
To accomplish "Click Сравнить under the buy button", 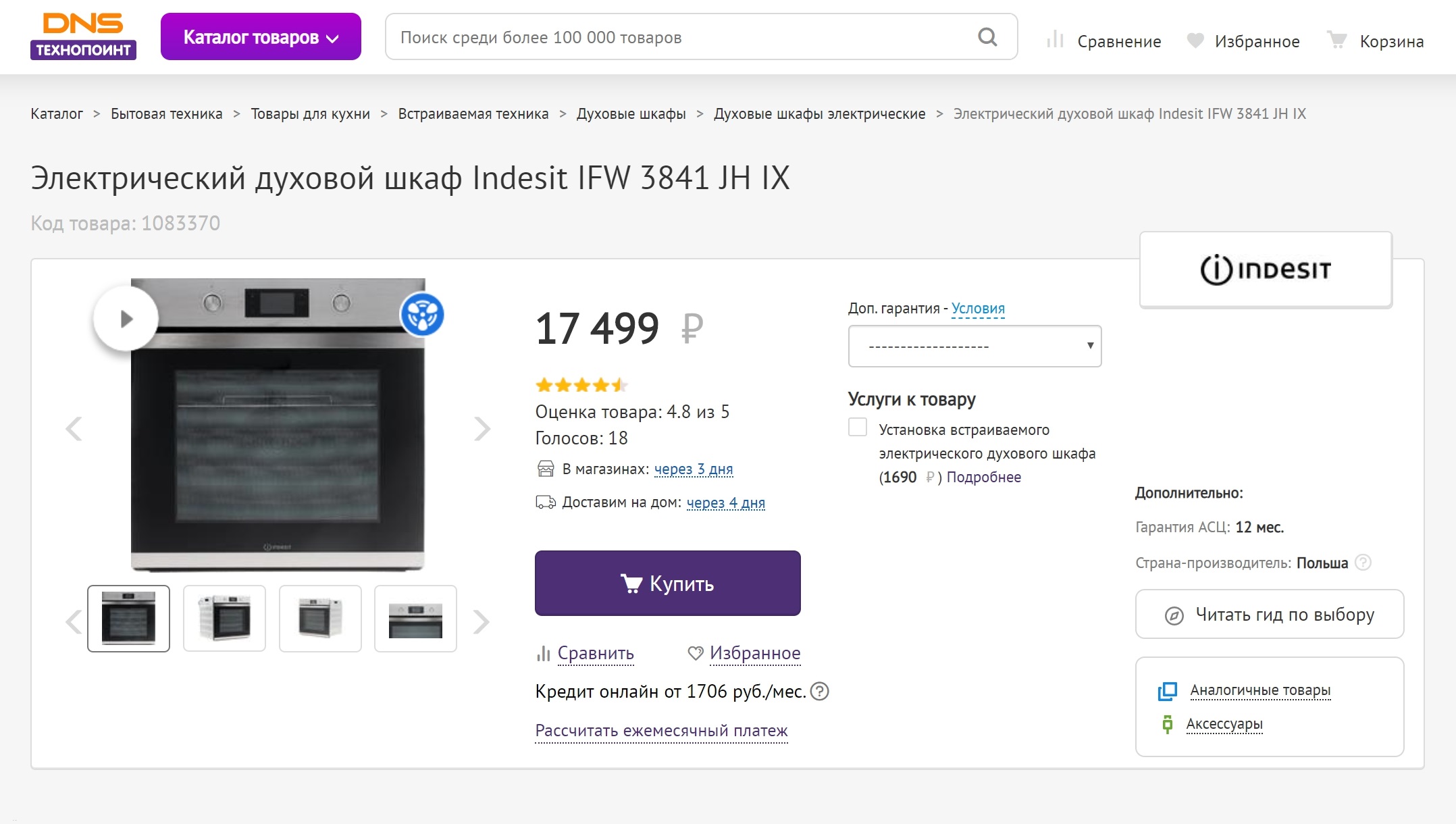I will tap(596, 653).
